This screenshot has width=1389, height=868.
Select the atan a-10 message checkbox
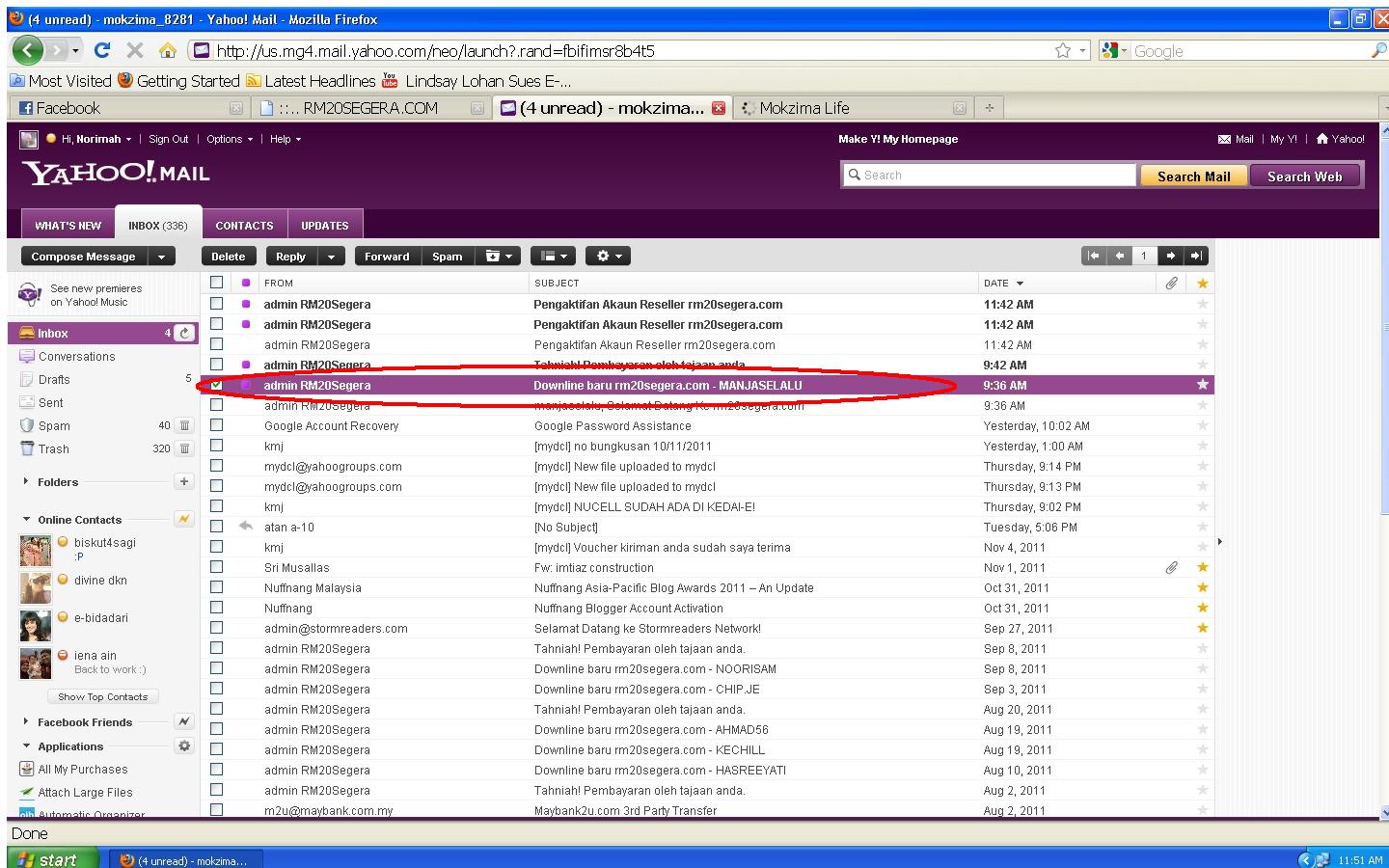217,527
